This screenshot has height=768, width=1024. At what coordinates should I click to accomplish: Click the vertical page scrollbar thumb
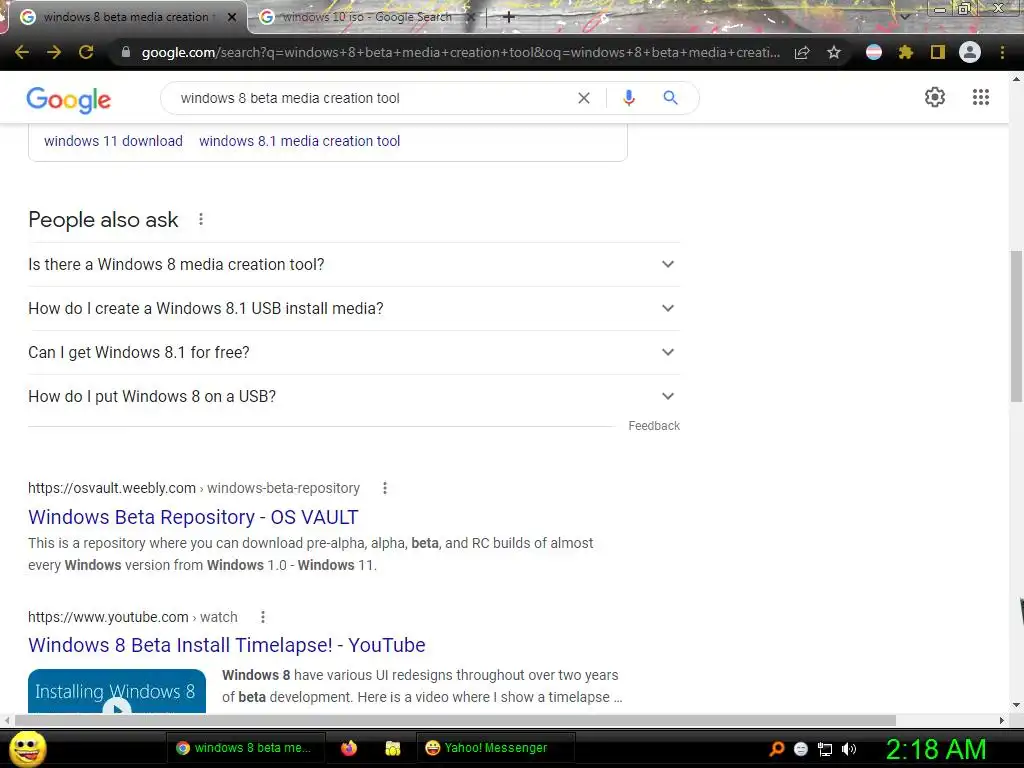point(1016,327)
